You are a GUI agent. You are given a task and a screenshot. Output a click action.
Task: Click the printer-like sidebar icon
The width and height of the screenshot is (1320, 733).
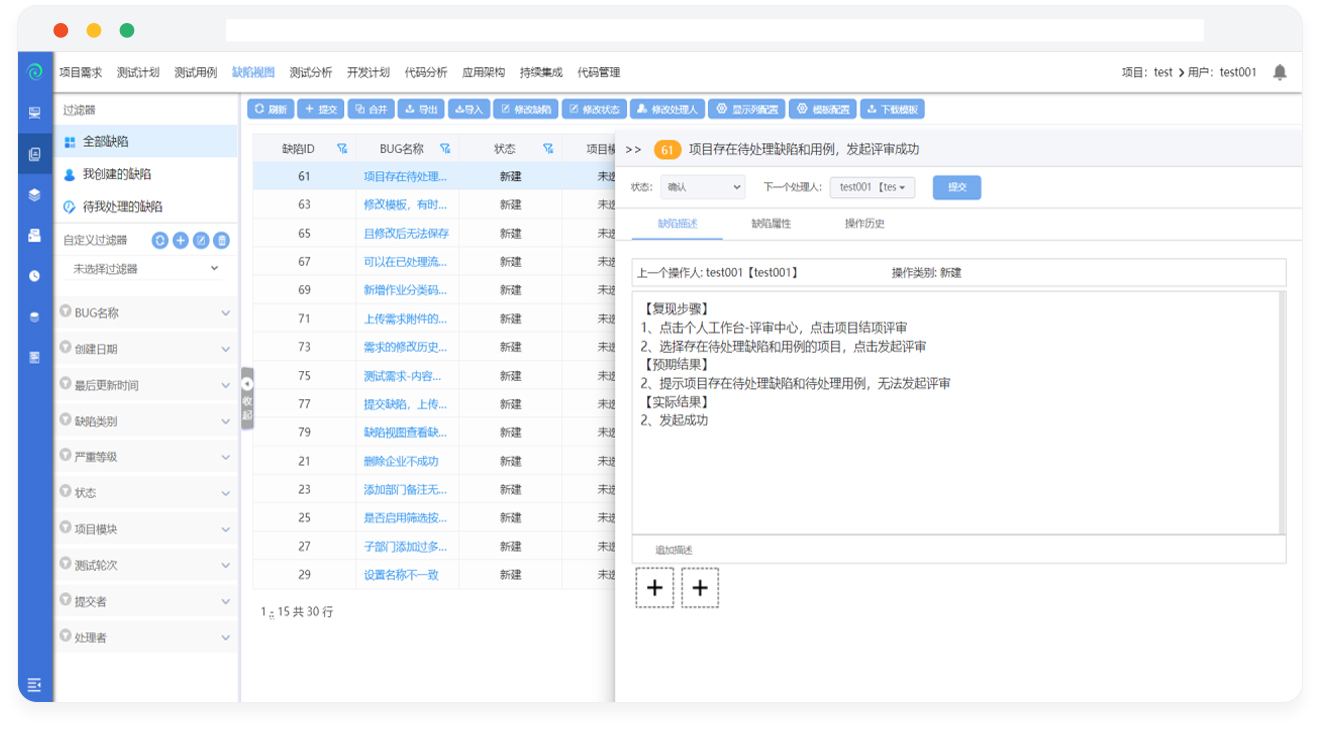(x=35, y=236)
